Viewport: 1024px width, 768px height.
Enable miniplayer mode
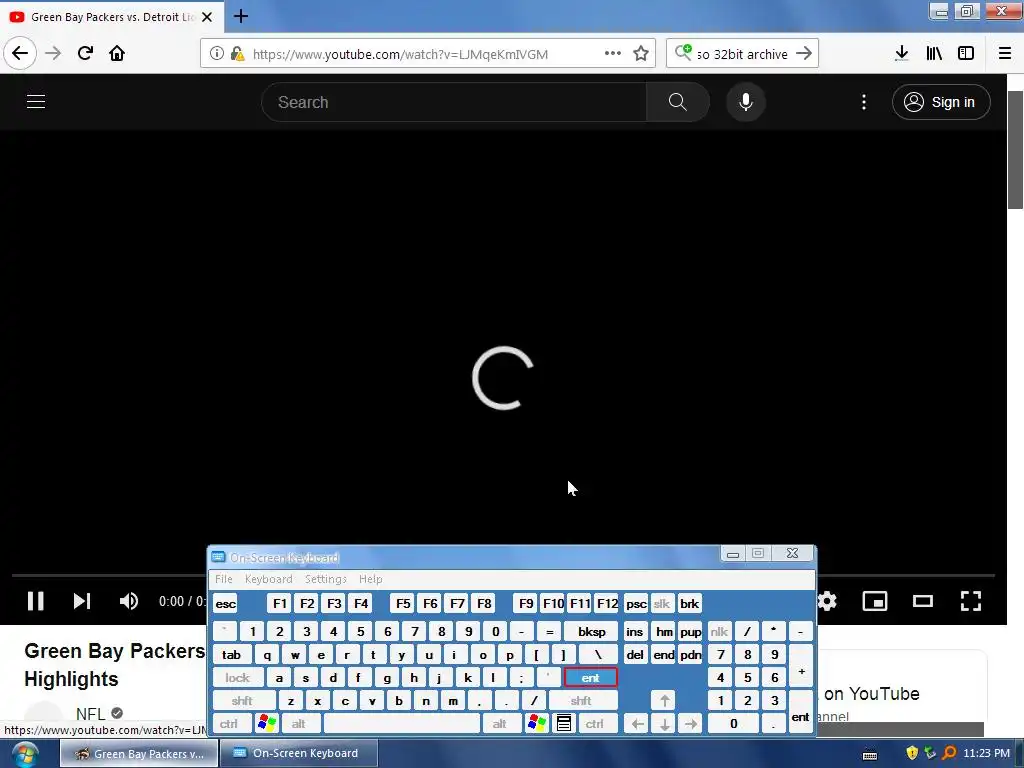coord(875,601)
